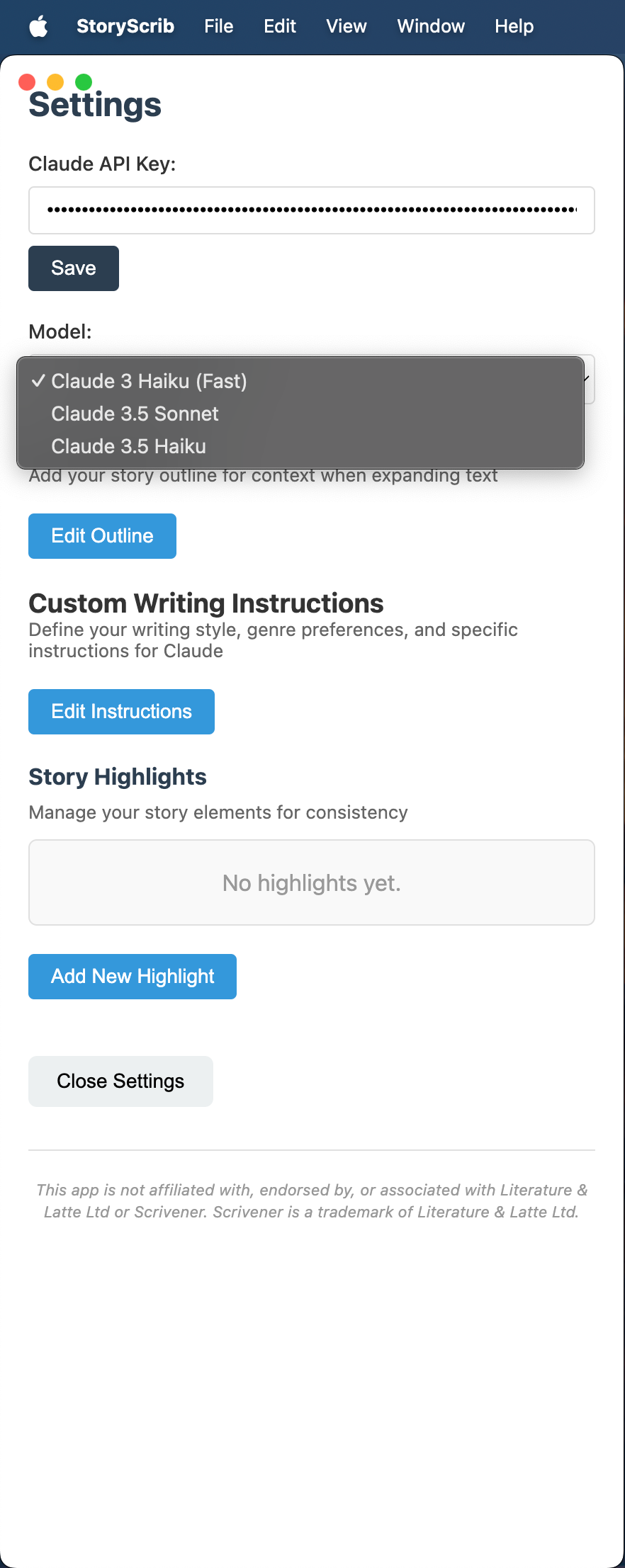
Task: Click the green zoom window dot
Action: point(84,82)
